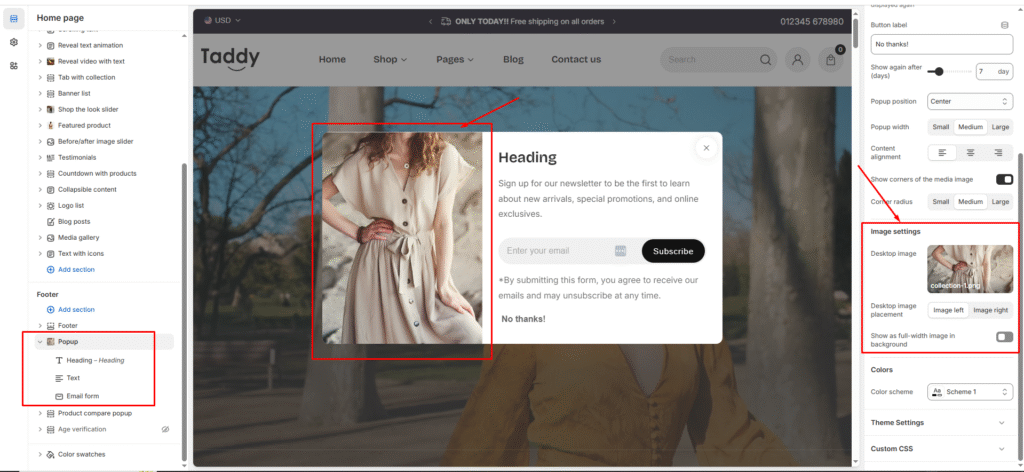Open theme settings gear icon
This screenshot has width=1024, height=472.
14,42
